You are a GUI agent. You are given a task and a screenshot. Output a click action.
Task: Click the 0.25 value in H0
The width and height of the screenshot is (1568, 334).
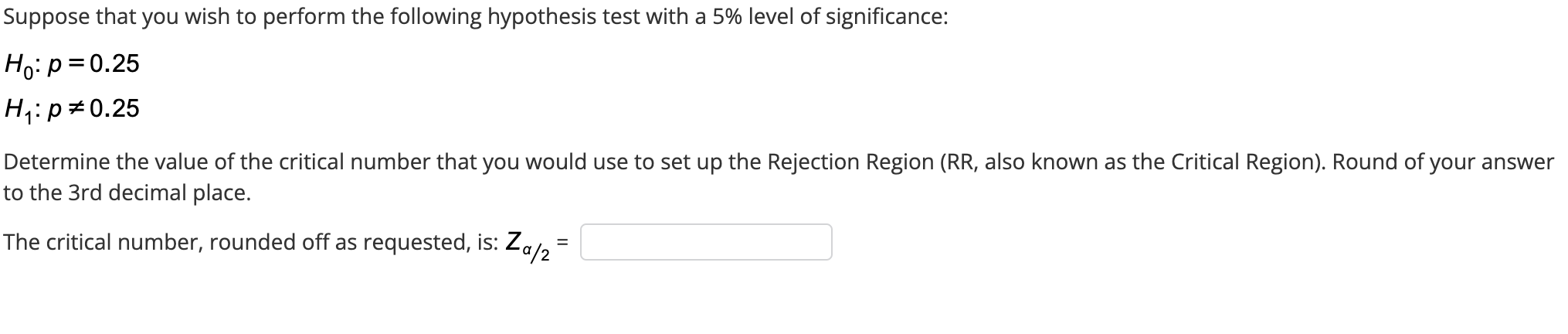click(x=115, y=63)
